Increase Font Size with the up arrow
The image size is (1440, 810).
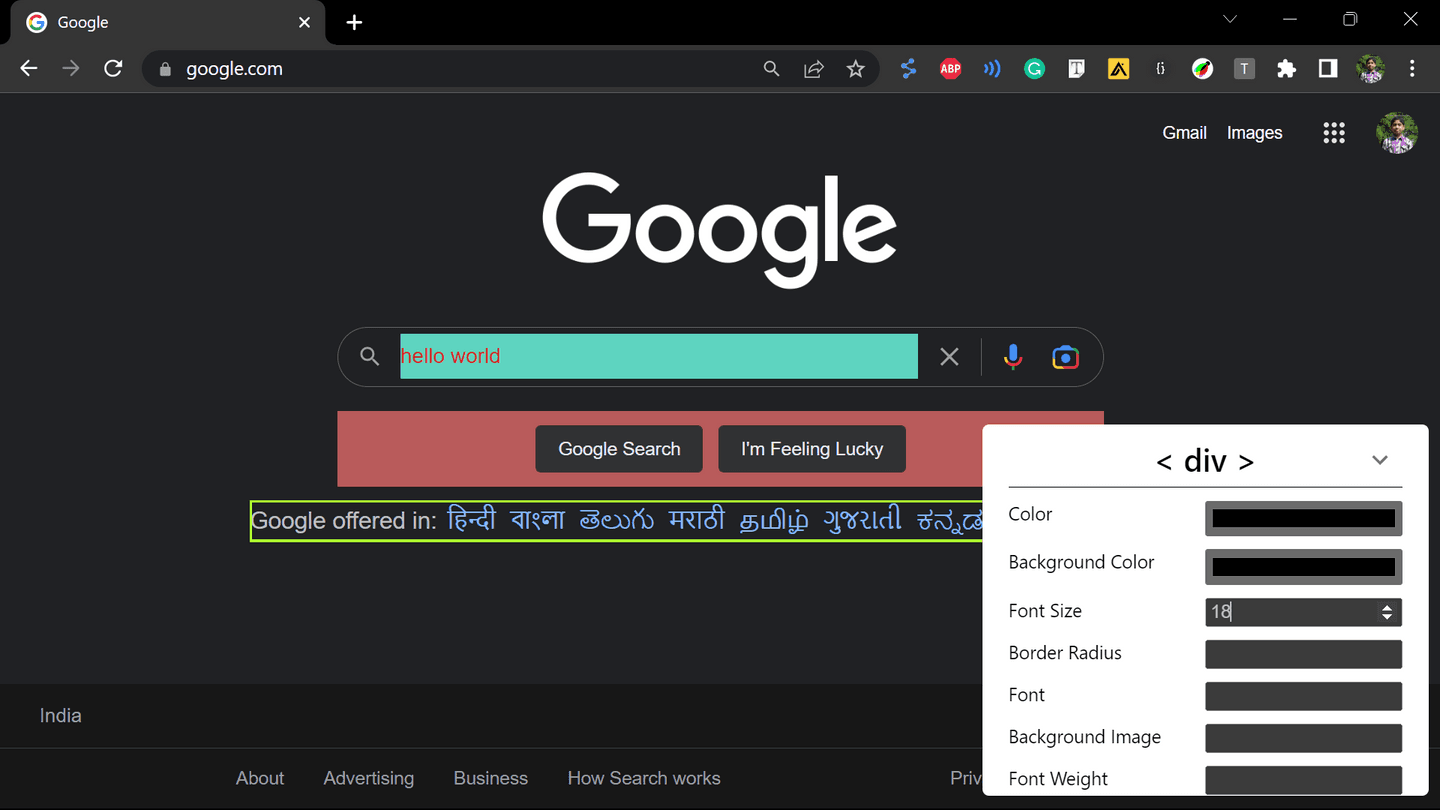tap(1387, 607)
